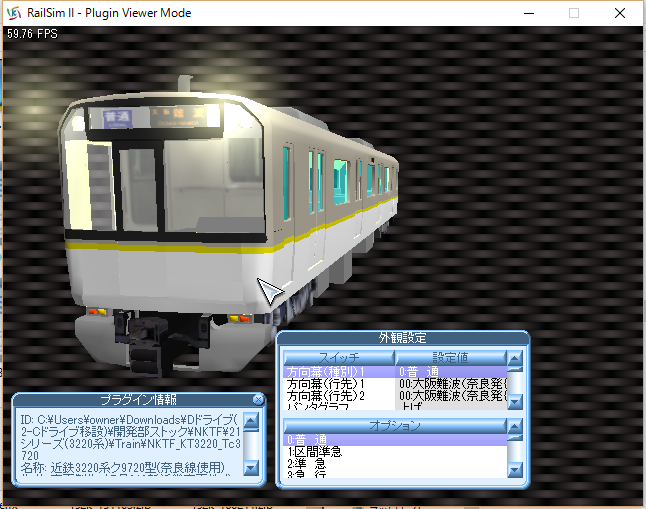Close the RailSim II window
The height and width of the screenshot is (509, 646).
tap(620, 13)
